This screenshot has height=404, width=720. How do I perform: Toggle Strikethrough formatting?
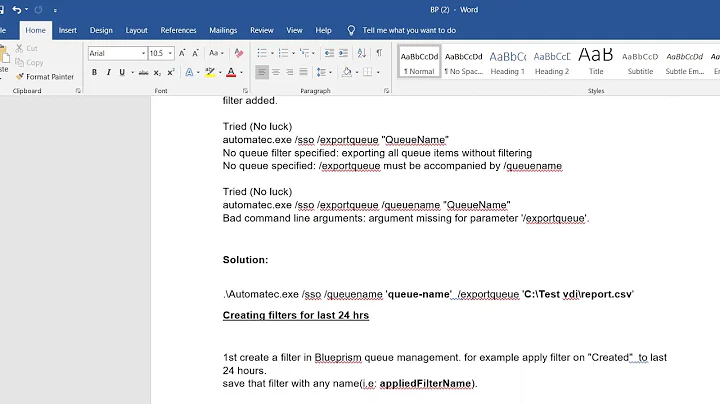point(143,72)
